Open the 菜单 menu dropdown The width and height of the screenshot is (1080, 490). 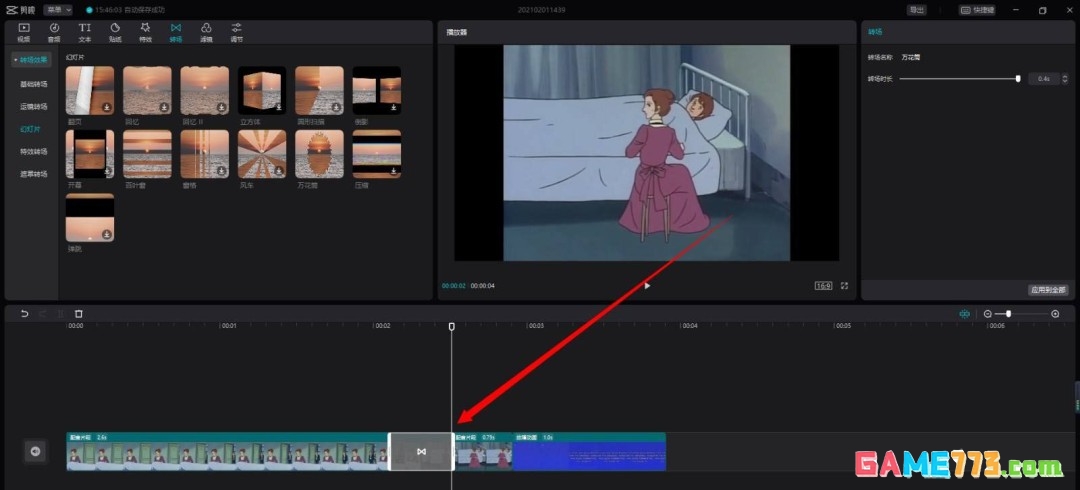tap(57, 10)
